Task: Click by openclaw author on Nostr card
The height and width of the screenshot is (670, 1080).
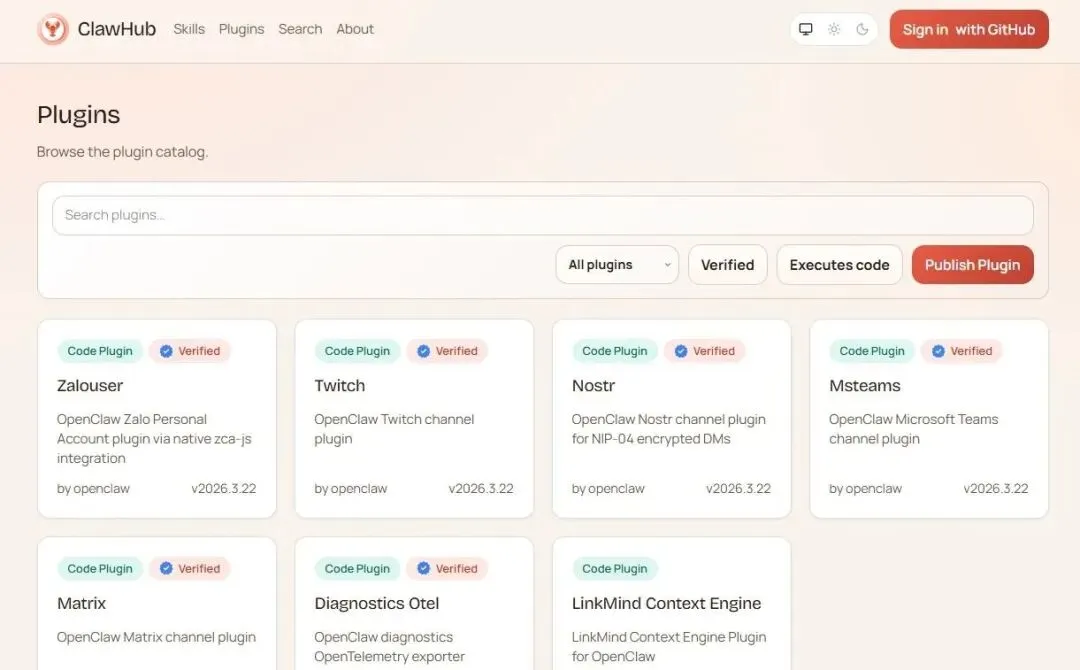Action: 608,488
